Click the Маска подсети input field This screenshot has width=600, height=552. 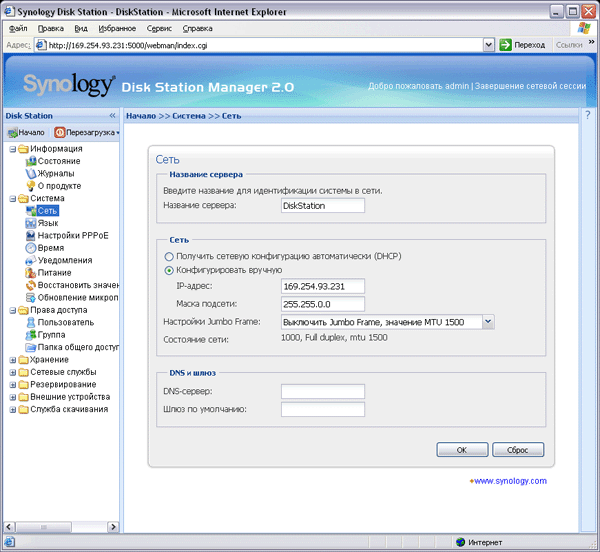(x=323, y=304)
